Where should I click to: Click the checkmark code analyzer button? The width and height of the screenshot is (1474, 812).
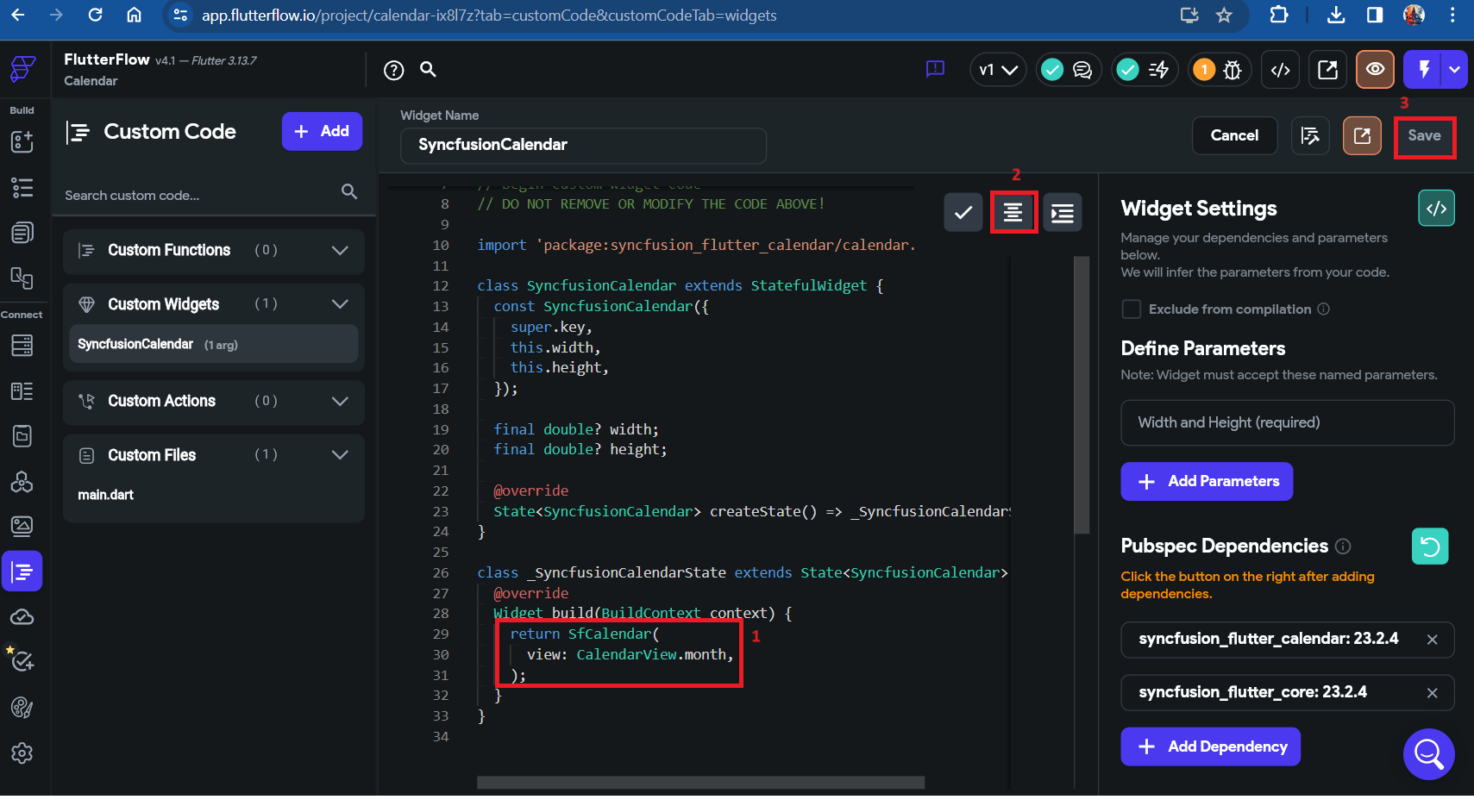coord(963,212)
